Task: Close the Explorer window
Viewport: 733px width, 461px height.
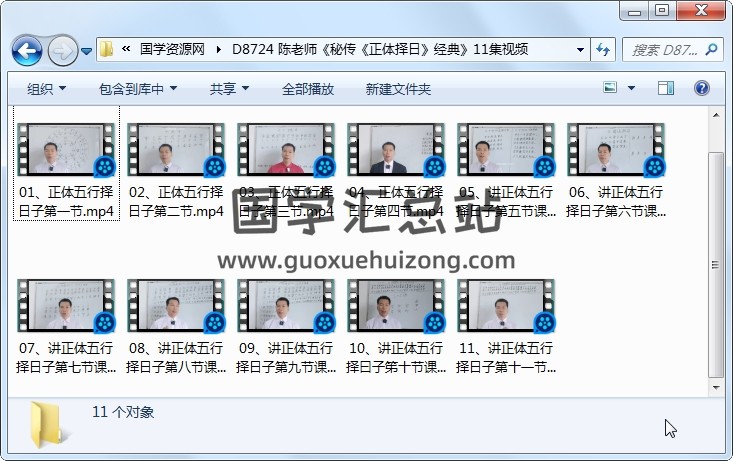Action: (x=701, y=10)
